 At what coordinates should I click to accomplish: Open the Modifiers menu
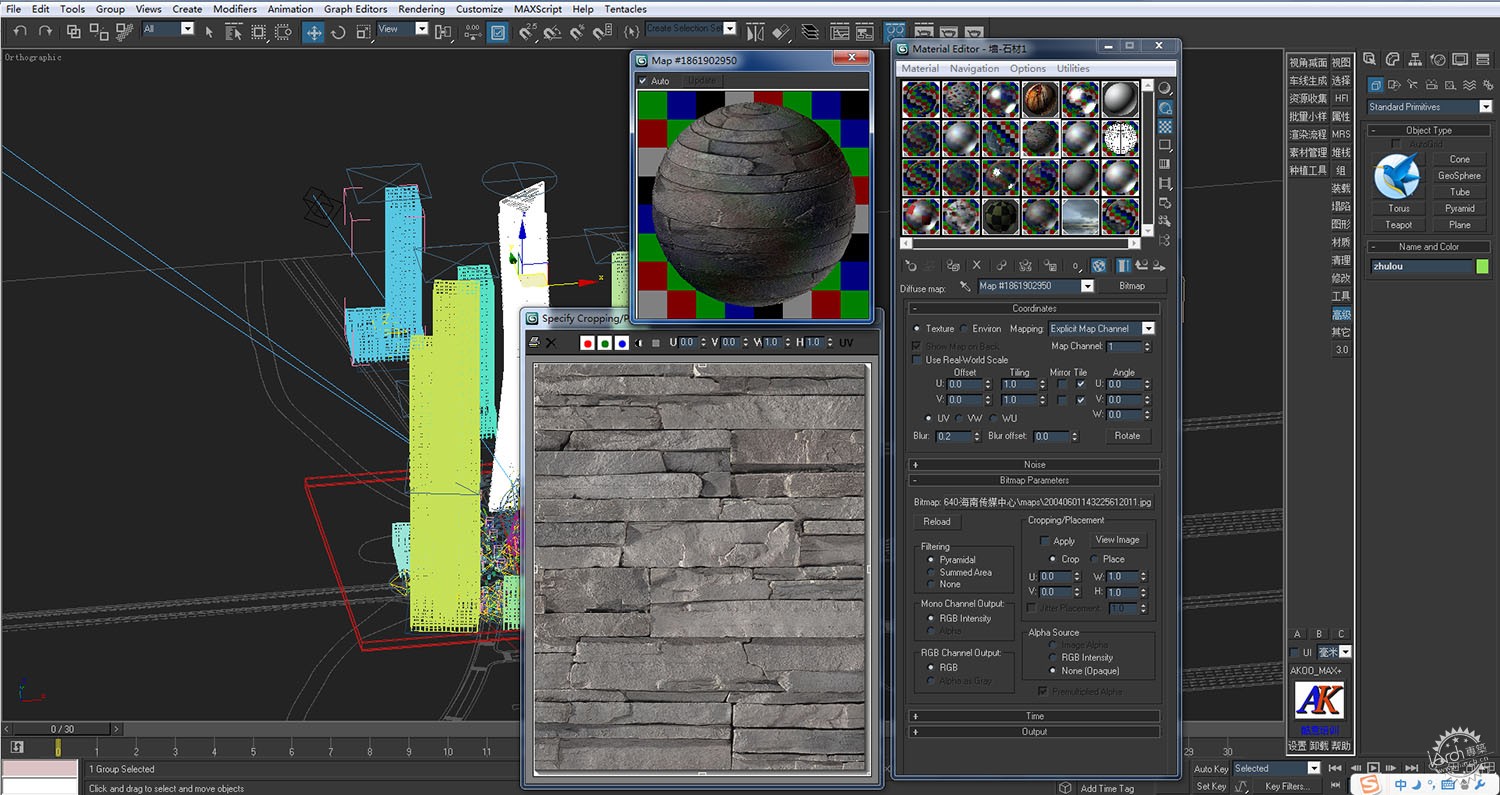point(235,9)
